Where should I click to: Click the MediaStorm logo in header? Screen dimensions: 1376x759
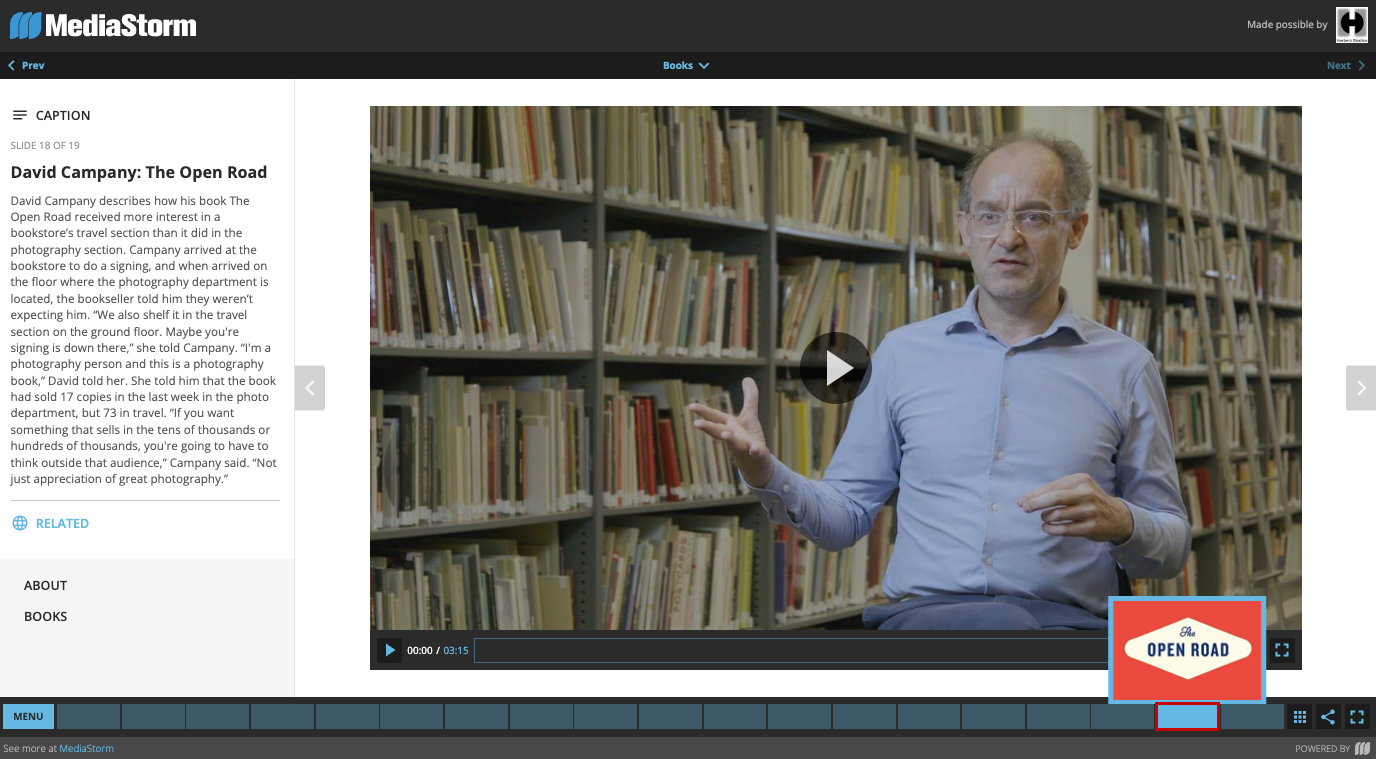coord(103,25)
